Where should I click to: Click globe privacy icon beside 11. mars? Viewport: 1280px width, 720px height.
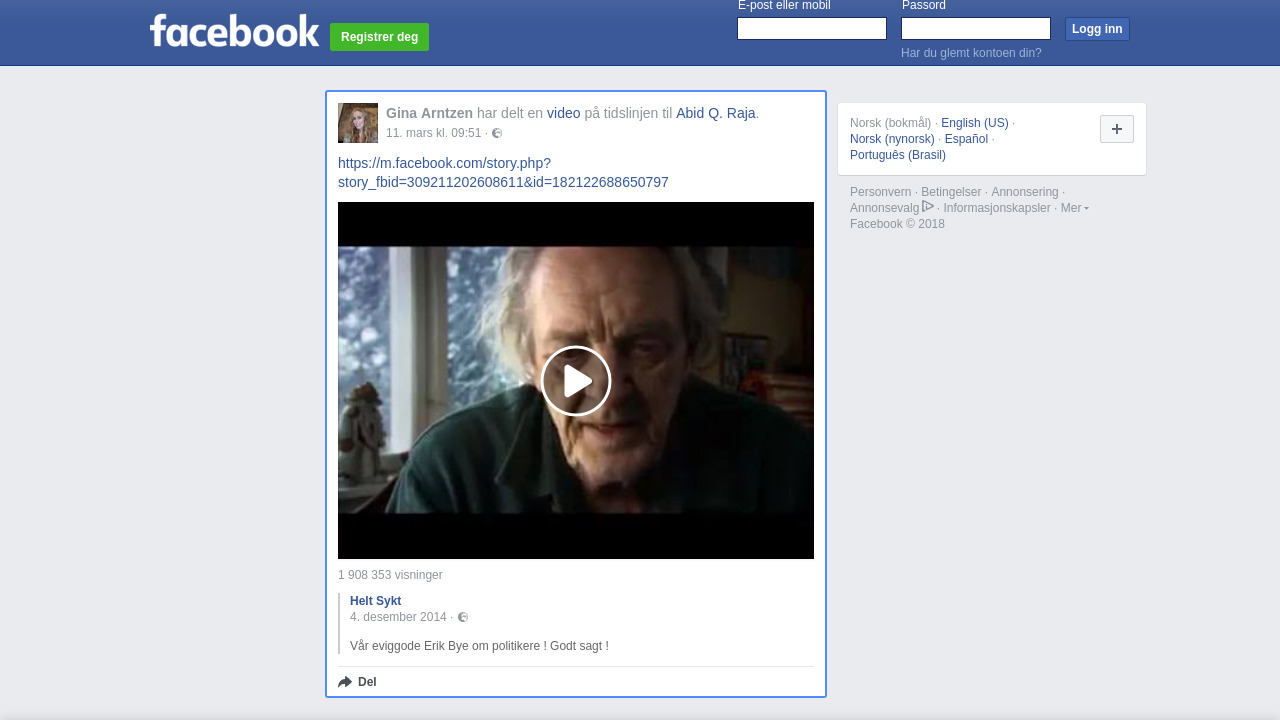point(497,133)
